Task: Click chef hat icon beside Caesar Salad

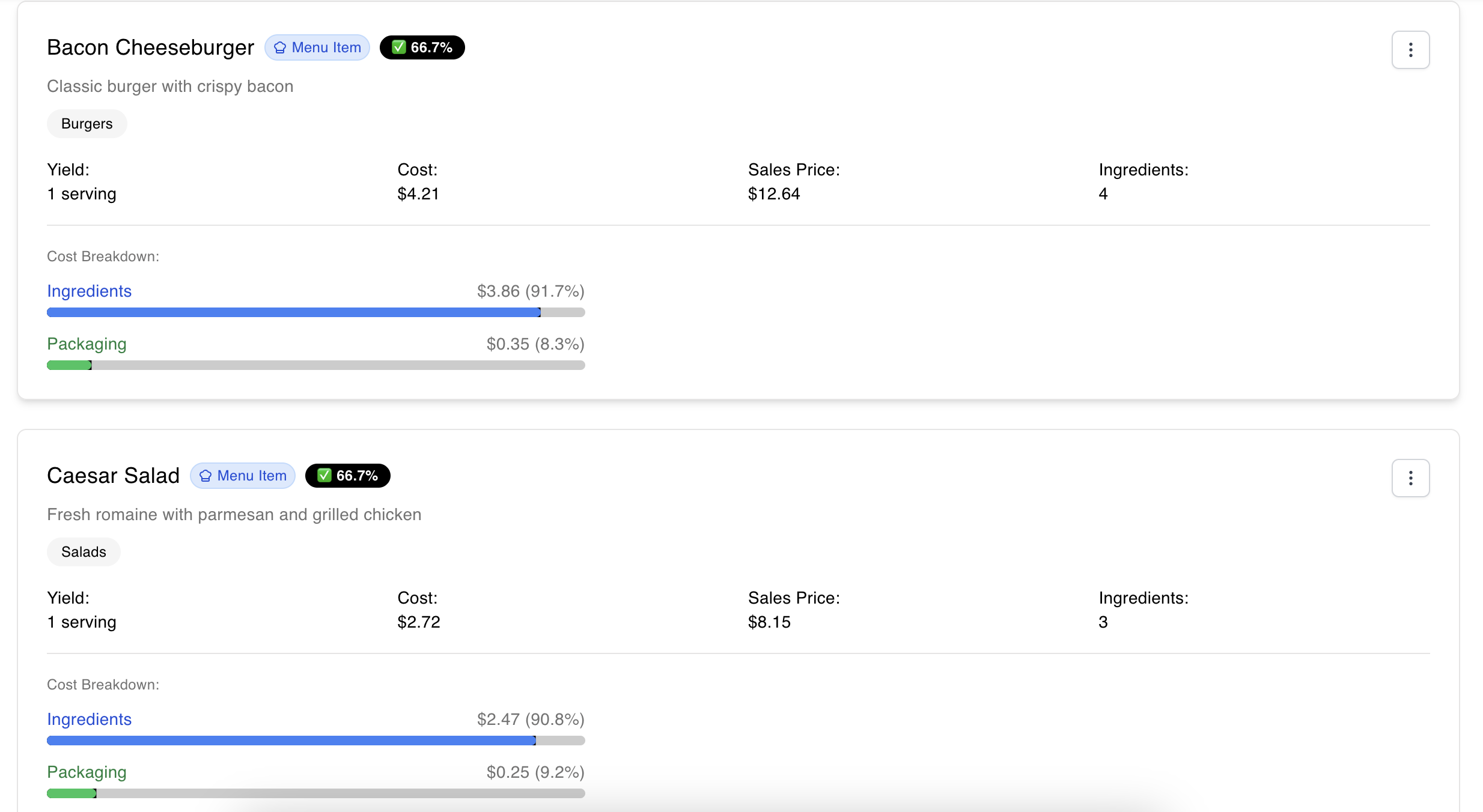Action: (x=206, y=476)
